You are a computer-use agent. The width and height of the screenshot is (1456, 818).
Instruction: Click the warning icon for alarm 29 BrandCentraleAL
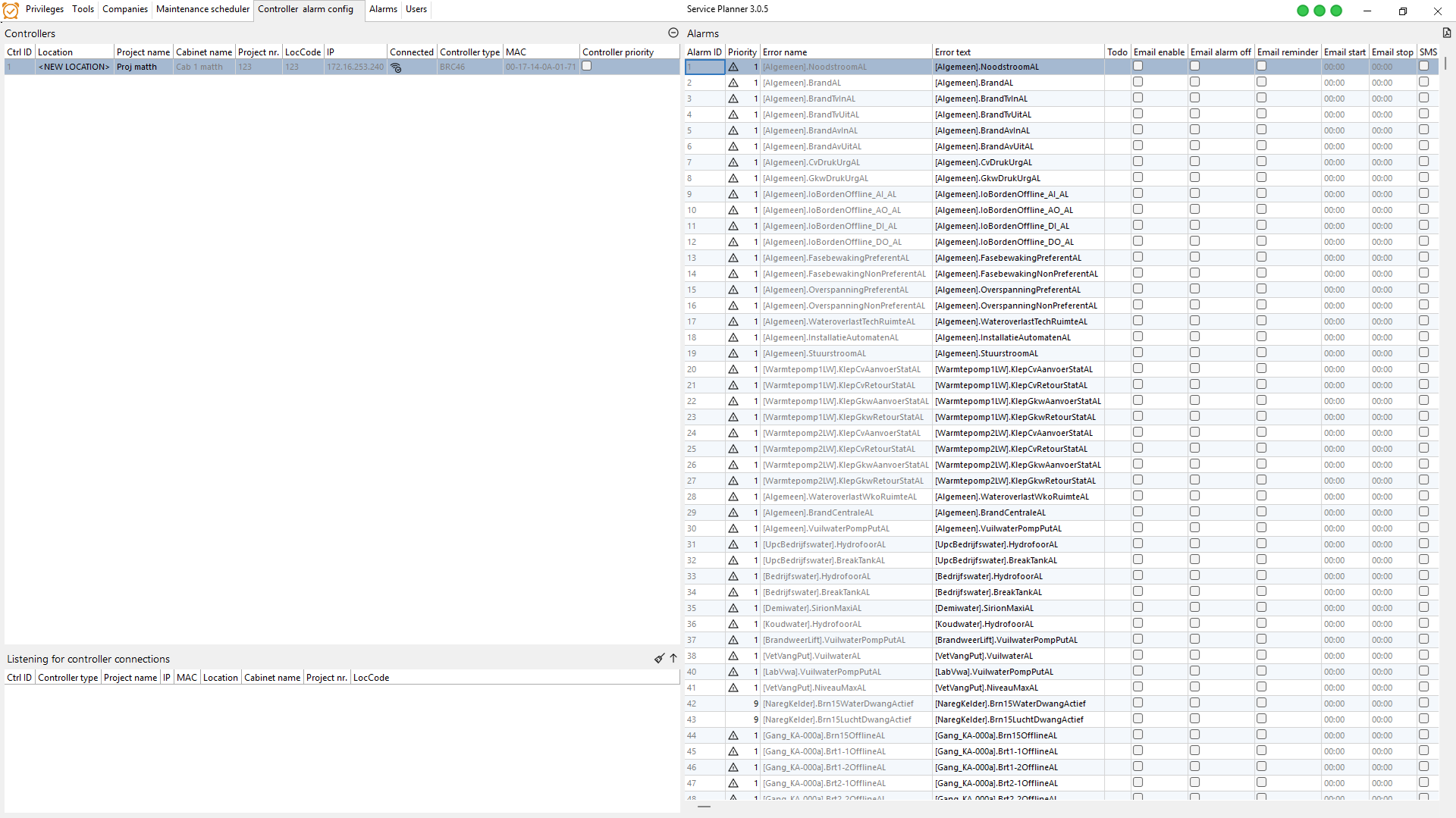[x=733, y=512]
